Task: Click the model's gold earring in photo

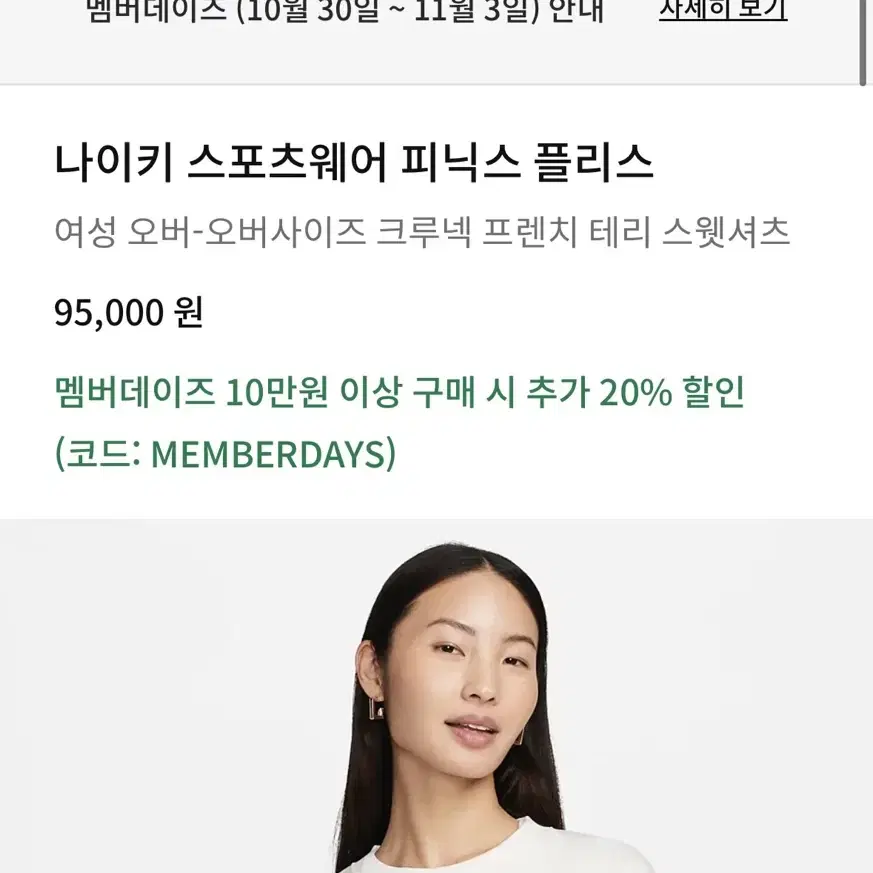Action: [376, 709]
